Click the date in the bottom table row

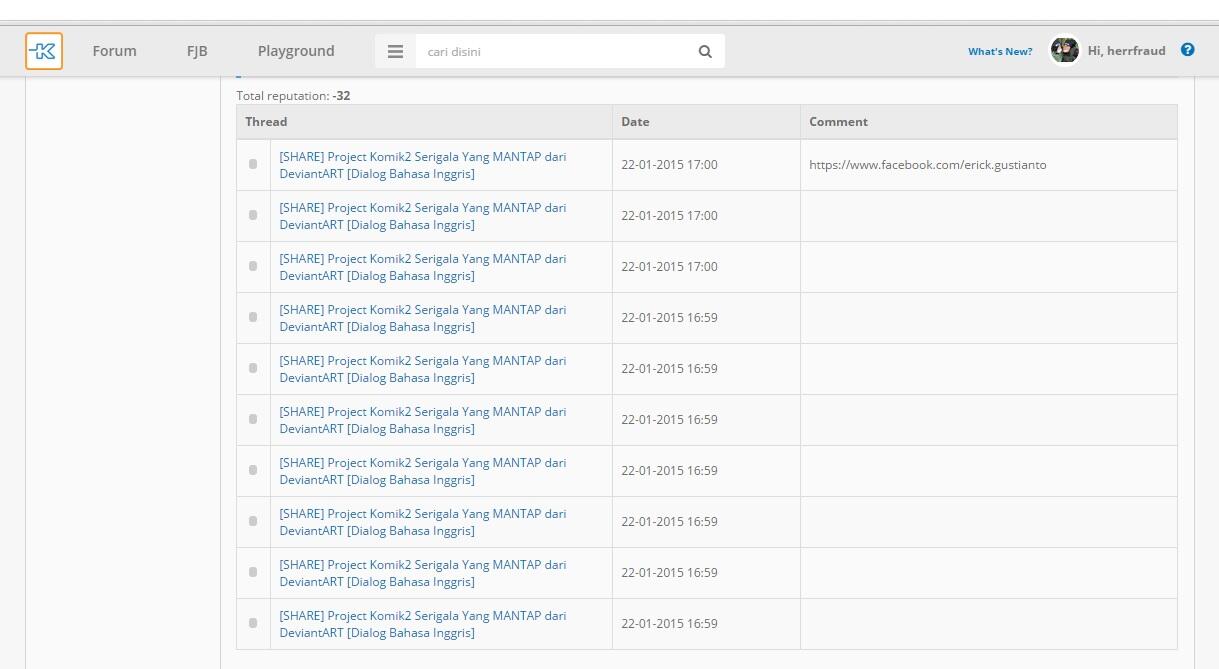tap(669, 624)
